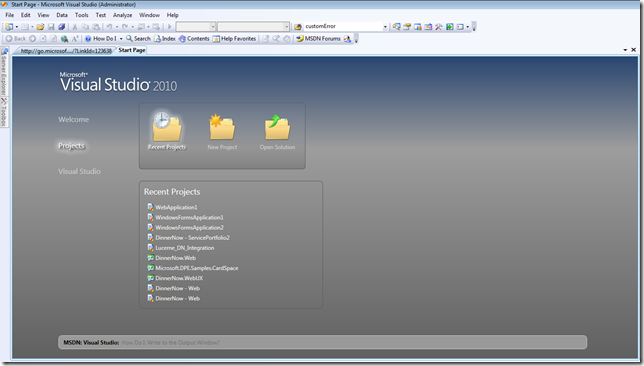This screenshot has height=366, width=644.
Task: Open the Server Explorer side tab
Action: pos(4,72)
